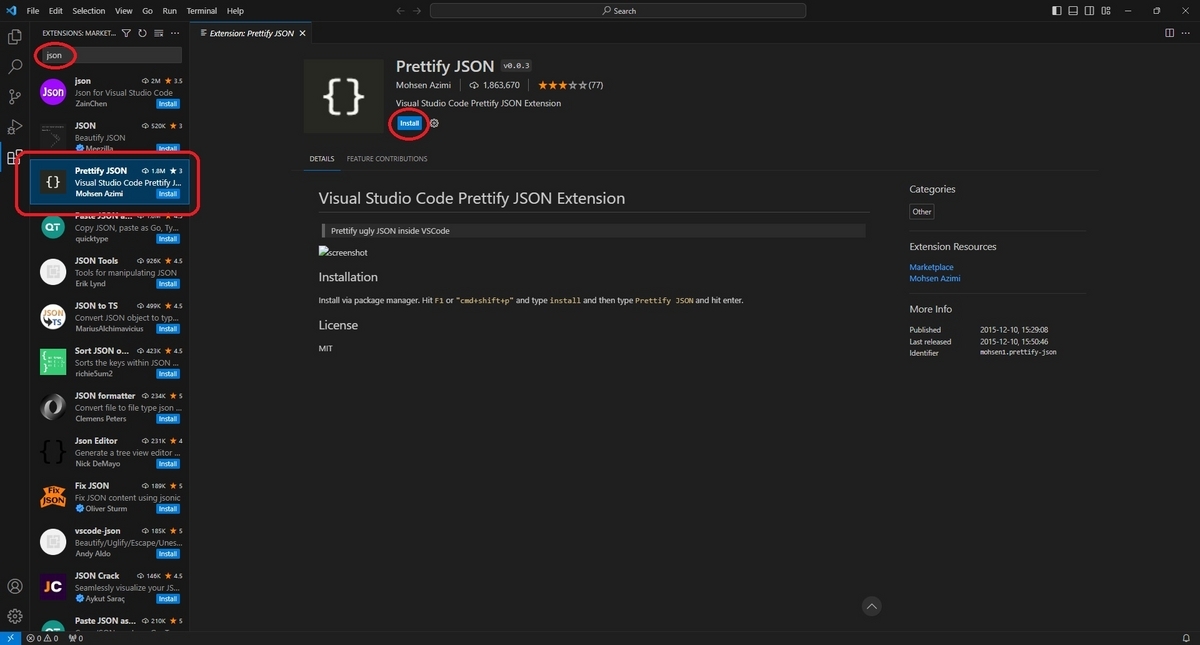The width and height of the screenshot is (1200, 645).
Task: Go back with the navigation arrow
Action: click(x=401, y=11)
